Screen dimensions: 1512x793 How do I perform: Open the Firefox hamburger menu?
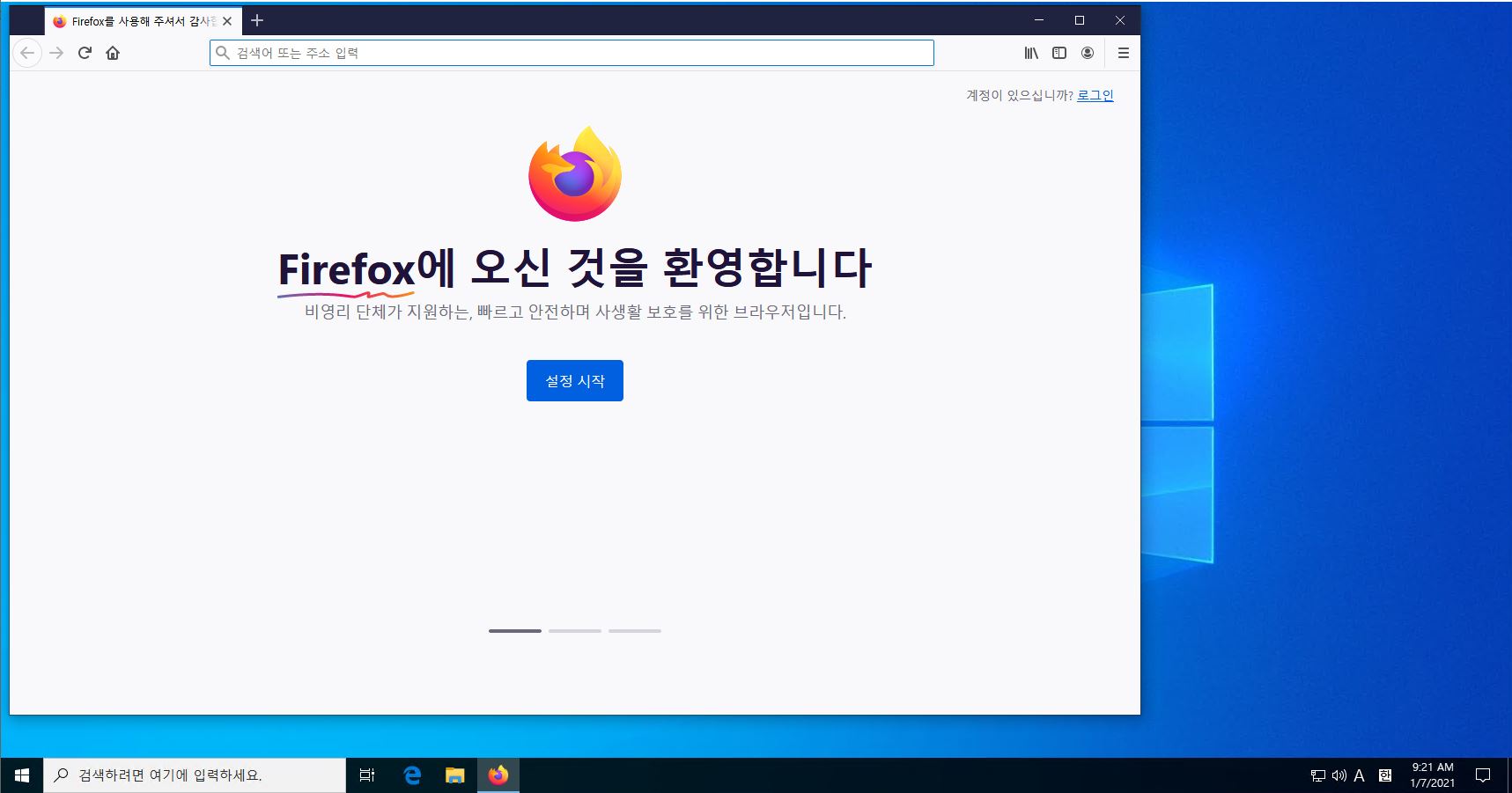click(x=1124, y=53)
